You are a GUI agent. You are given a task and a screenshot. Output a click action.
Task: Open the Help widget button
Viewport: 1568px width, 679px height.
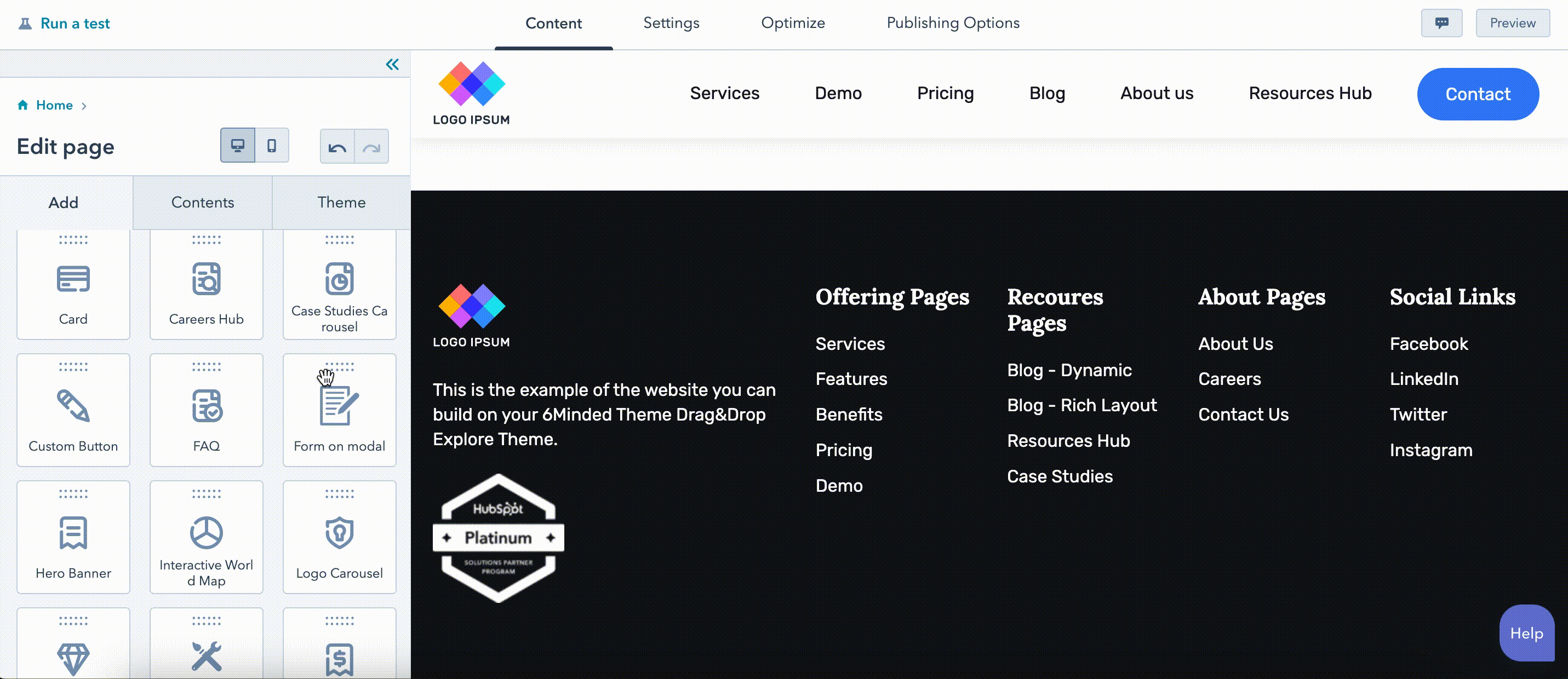click(1526, 634)
